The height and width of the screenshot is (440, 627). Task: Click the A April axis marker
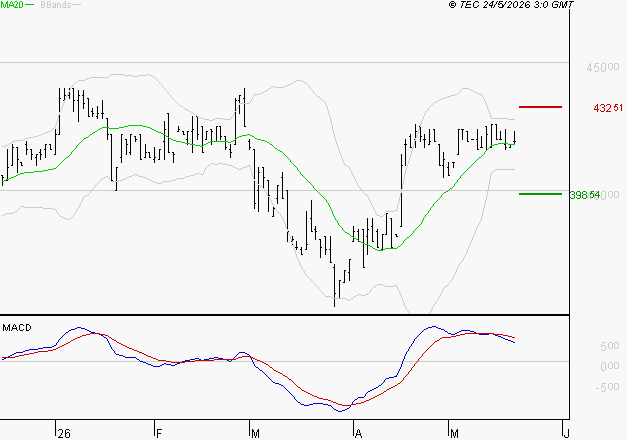(358, 433)
